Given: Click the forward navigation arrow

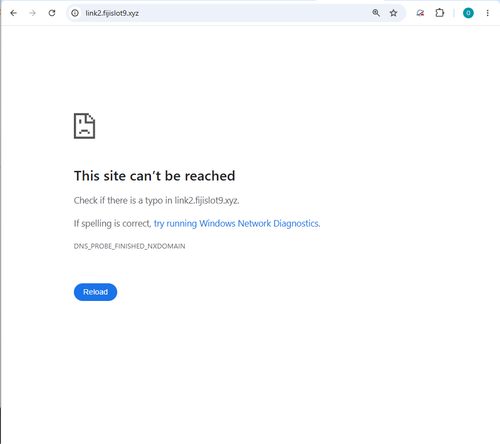Looking at the screenshot, I should 32,13.
